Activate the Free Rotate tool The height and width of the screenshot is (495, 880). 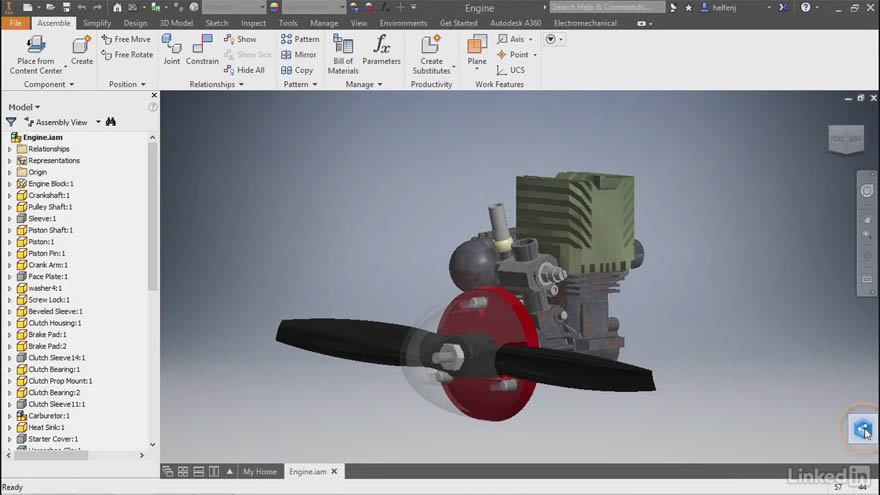[127, 54]
